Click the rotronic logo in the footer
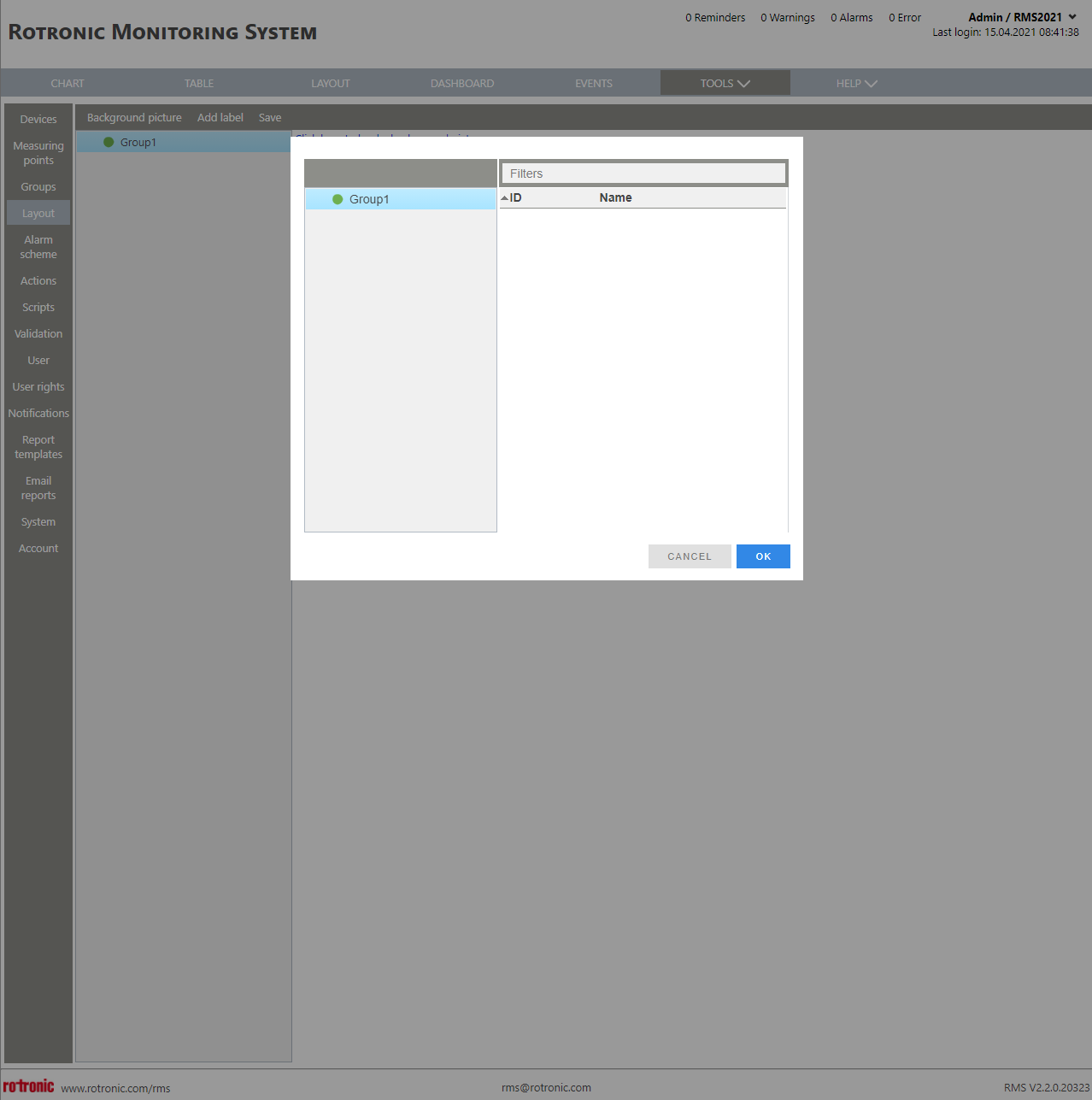Viewport: 1092px width, 1100px height. click(x=28, y=1085)
